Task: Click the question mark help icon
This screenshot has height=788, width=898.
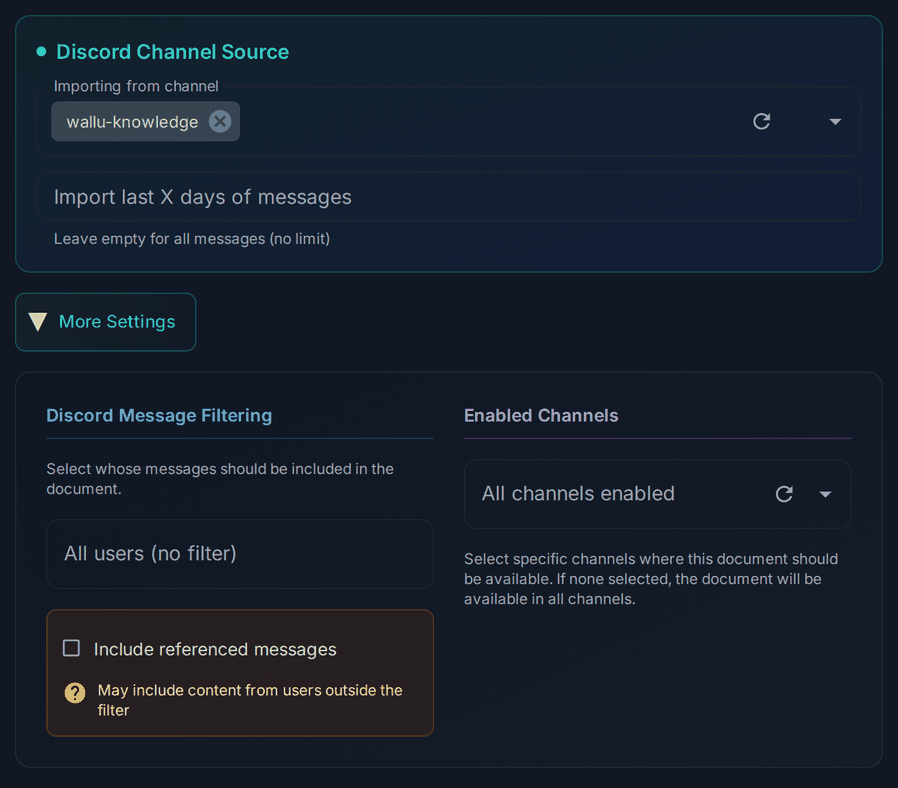Action: point(74,692)
